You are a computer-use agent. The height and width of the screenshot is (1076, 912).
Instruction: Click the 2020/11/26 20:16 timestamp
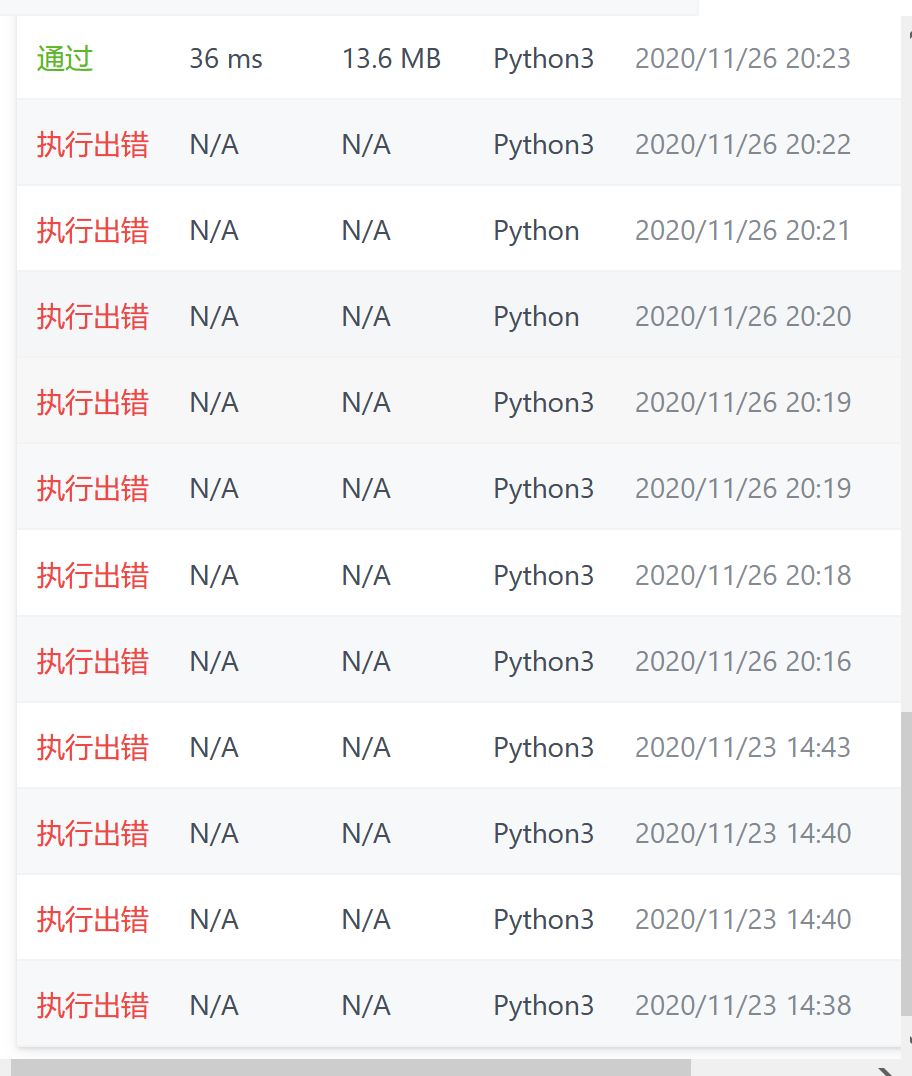[x=742, y=661]
